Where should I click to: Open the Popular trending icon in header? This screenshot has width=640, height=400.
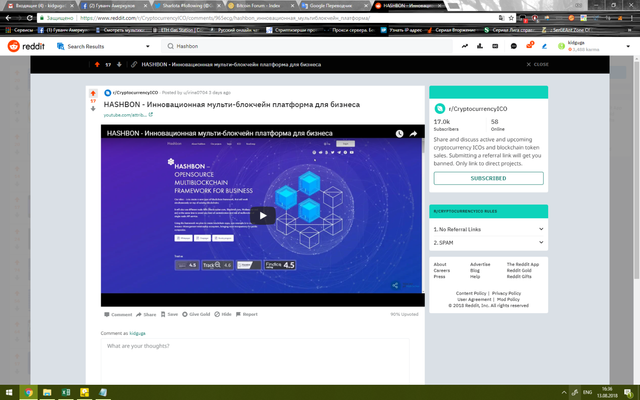click(x=465, y=46)
